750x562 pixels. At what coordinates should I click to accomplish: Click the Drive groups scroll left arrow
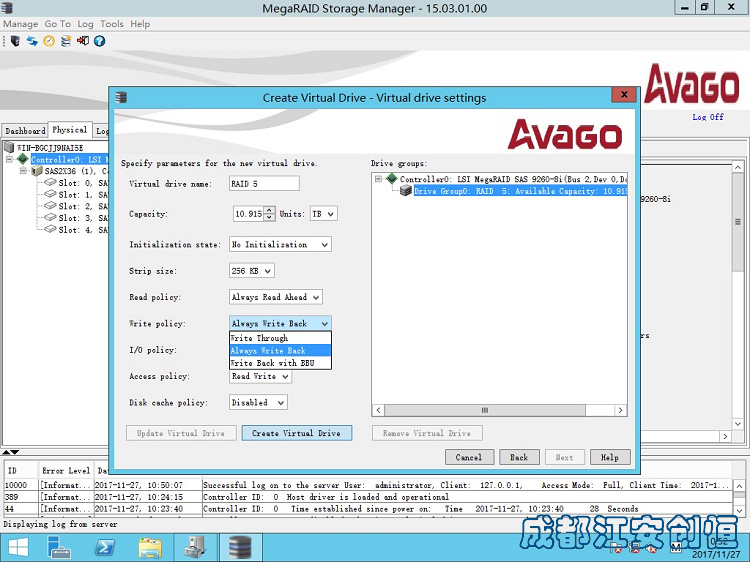point(378,410)
